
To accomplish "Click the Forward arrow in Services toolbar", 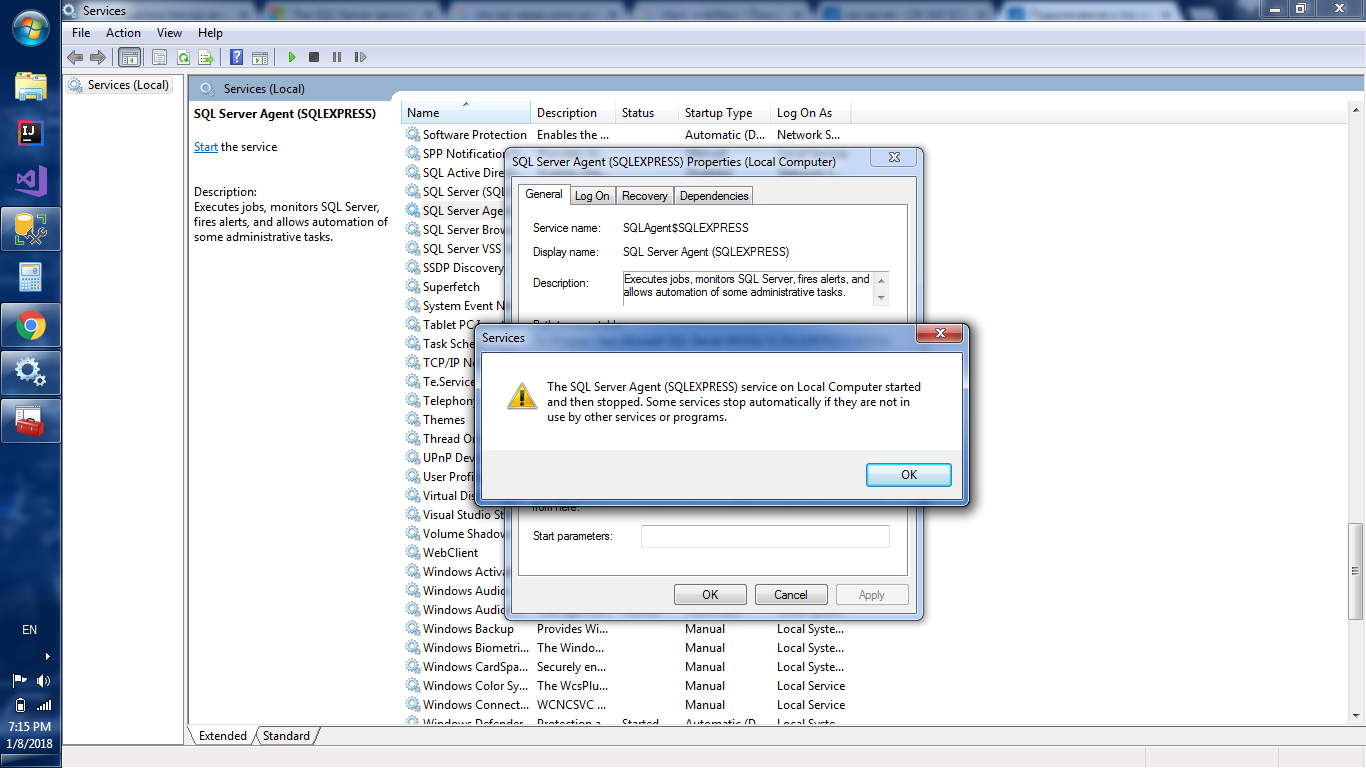I will pyautogui.click(x=98, y=58).
